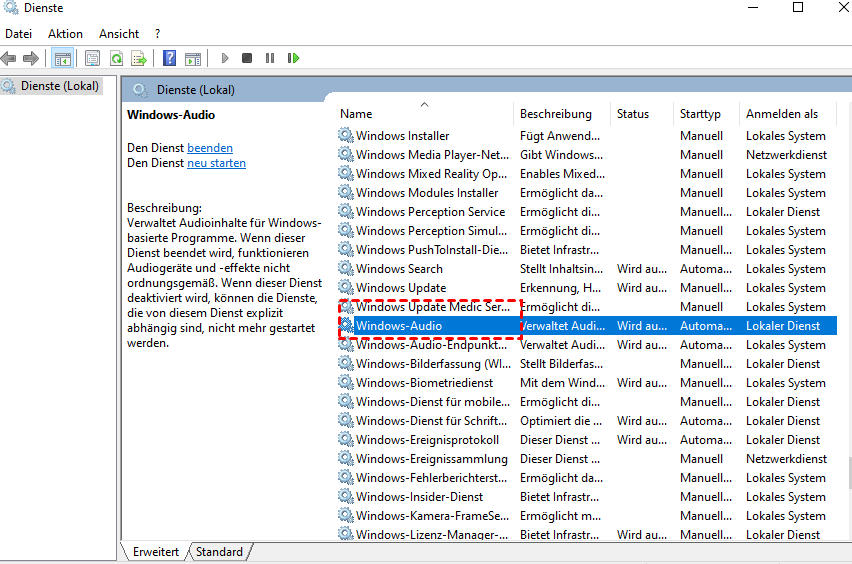
Task: Open the Ansicht menu
Action: click(x=119, y=34)
